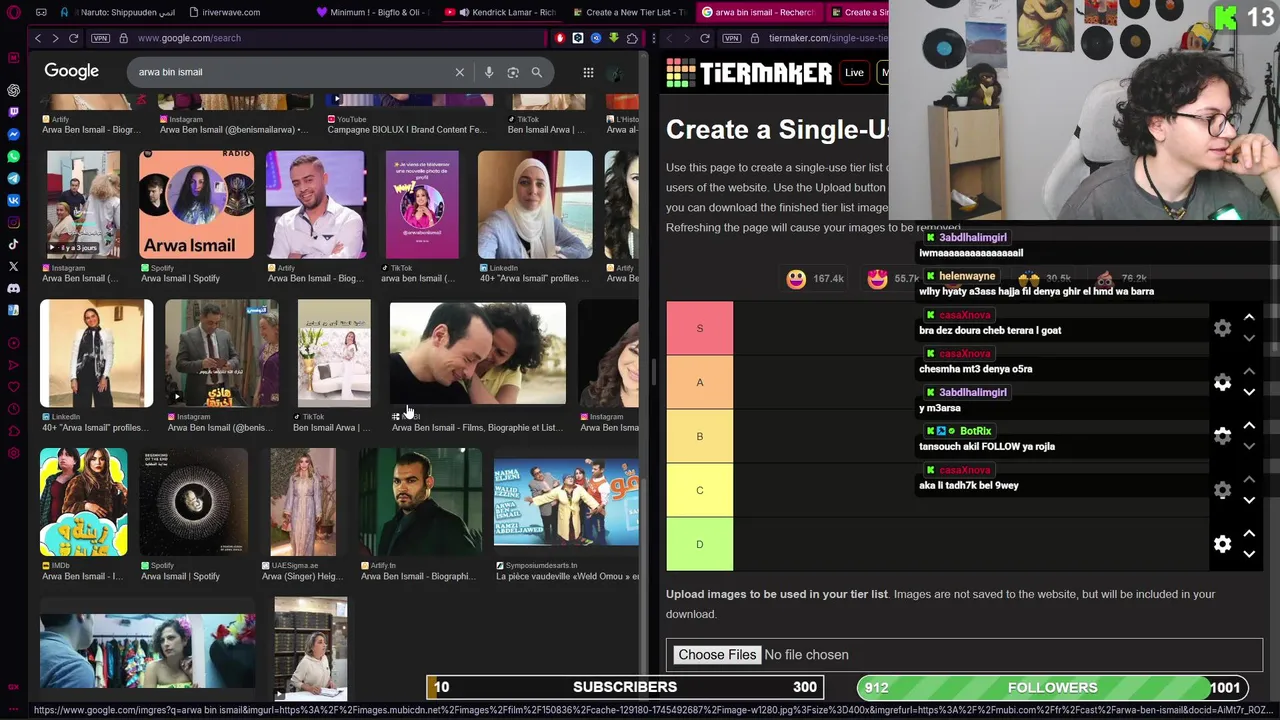The height and width of the screenshot is (720, 1280).
Task: Open Telegram in the Opera sidebar
Action: (13, 178)
